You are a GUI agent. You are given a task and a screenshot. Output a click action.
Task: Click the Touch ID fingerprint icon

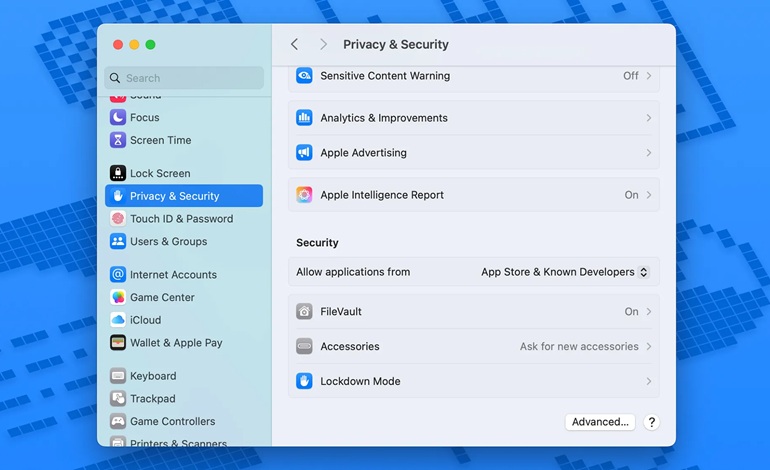click(x=118, y=219)
